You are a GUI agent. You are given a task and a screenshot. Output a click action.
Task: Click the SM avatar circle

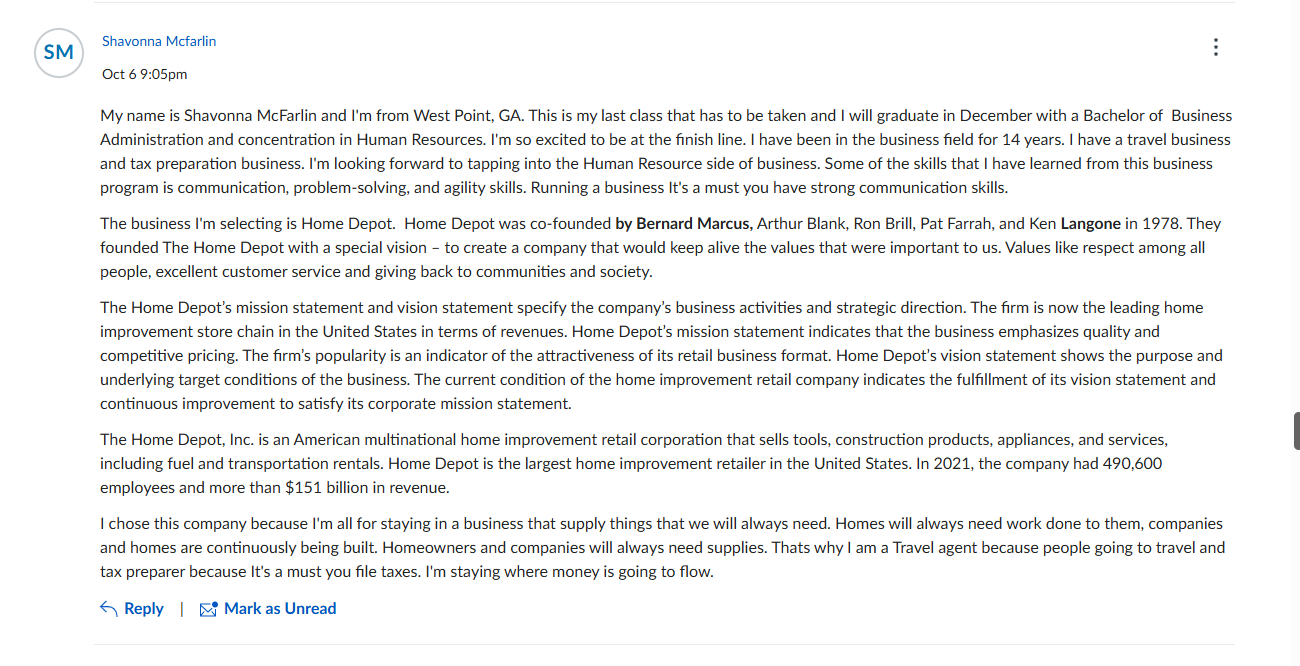click(59, 53)
